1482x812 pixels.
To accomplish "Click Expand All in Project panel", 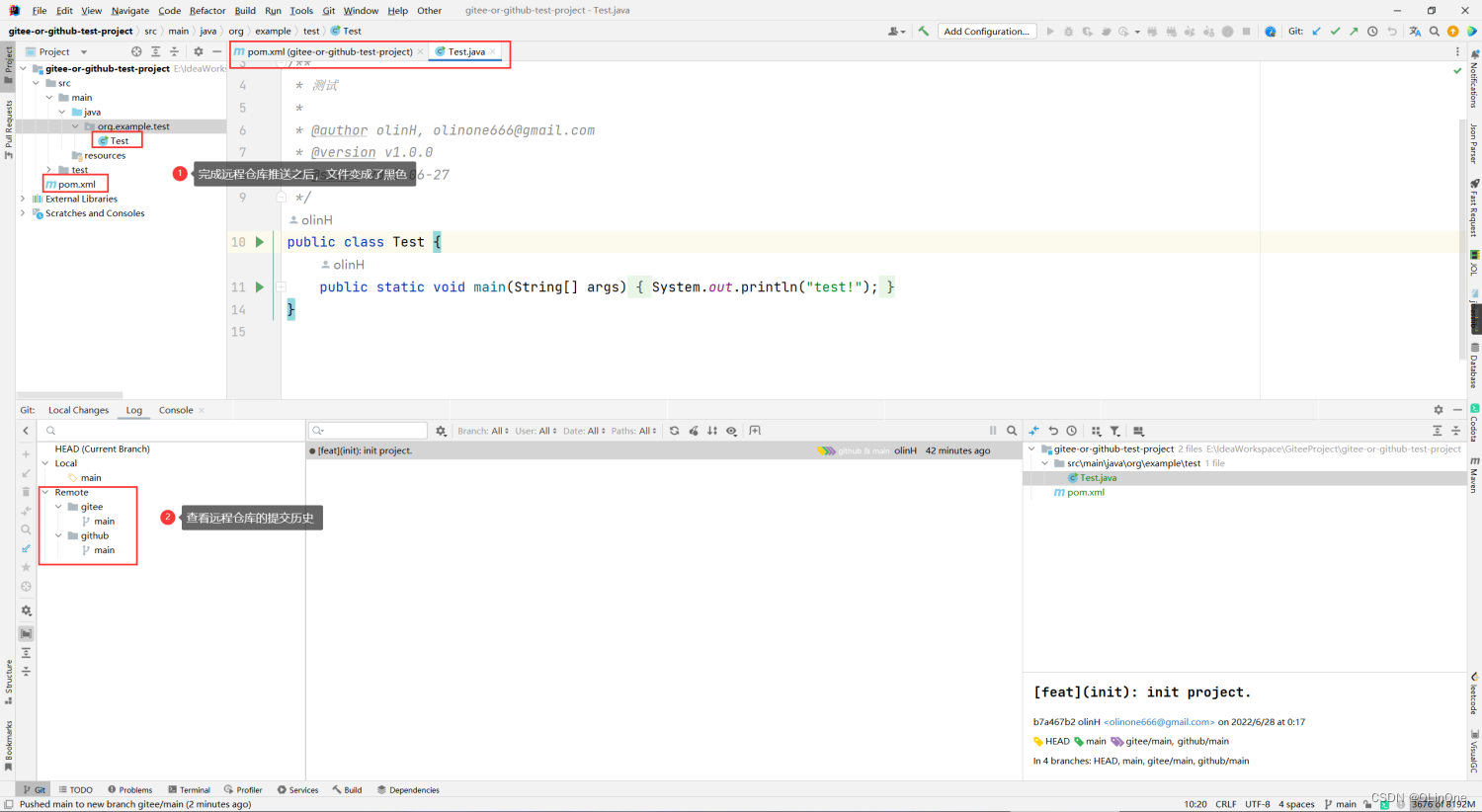I will (x=155, y=51).
